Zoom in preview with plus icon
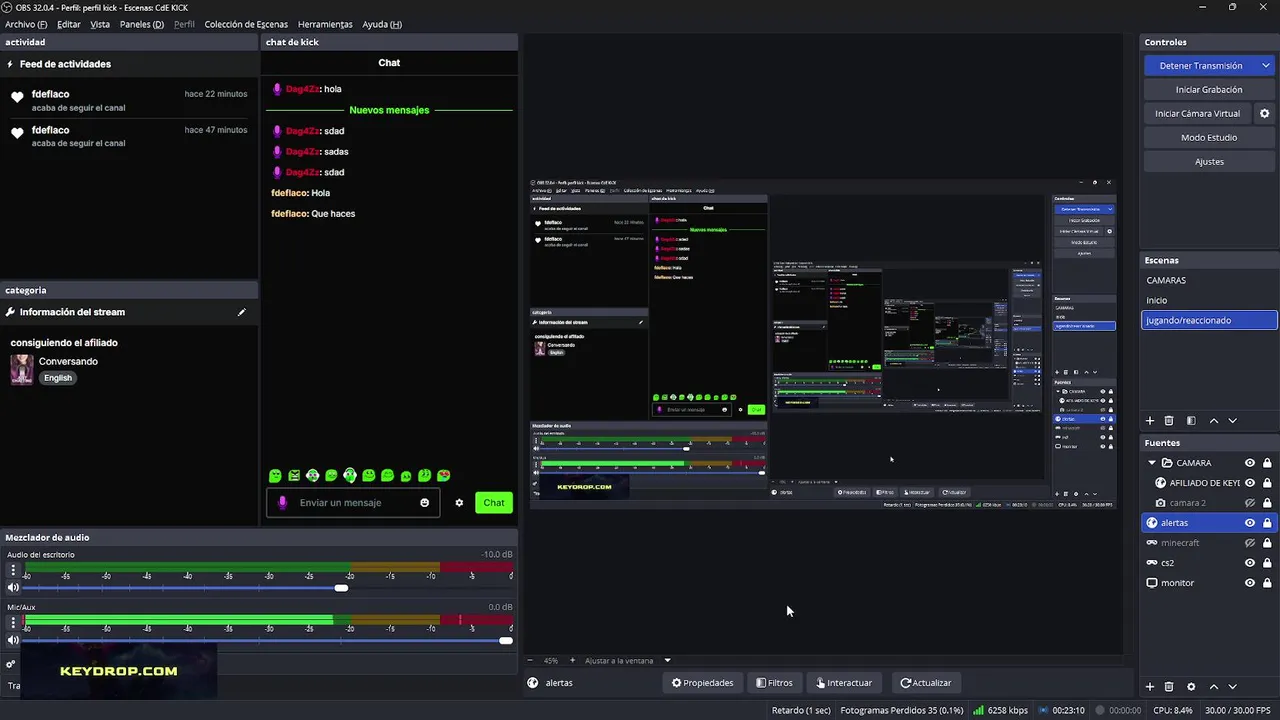The height and width of the screenshot is (720, 1280). tap(572, 660)
